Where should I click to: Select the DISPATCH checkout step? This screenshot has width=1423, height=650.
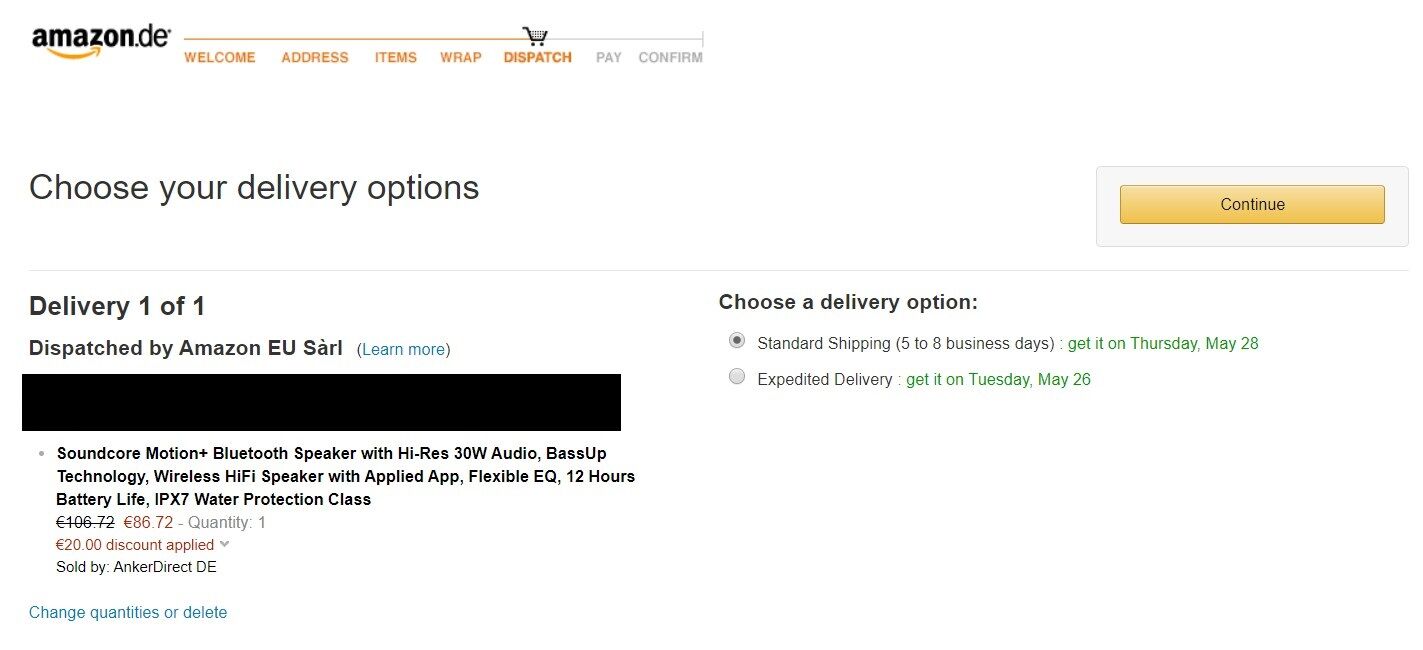pos(538,58)
